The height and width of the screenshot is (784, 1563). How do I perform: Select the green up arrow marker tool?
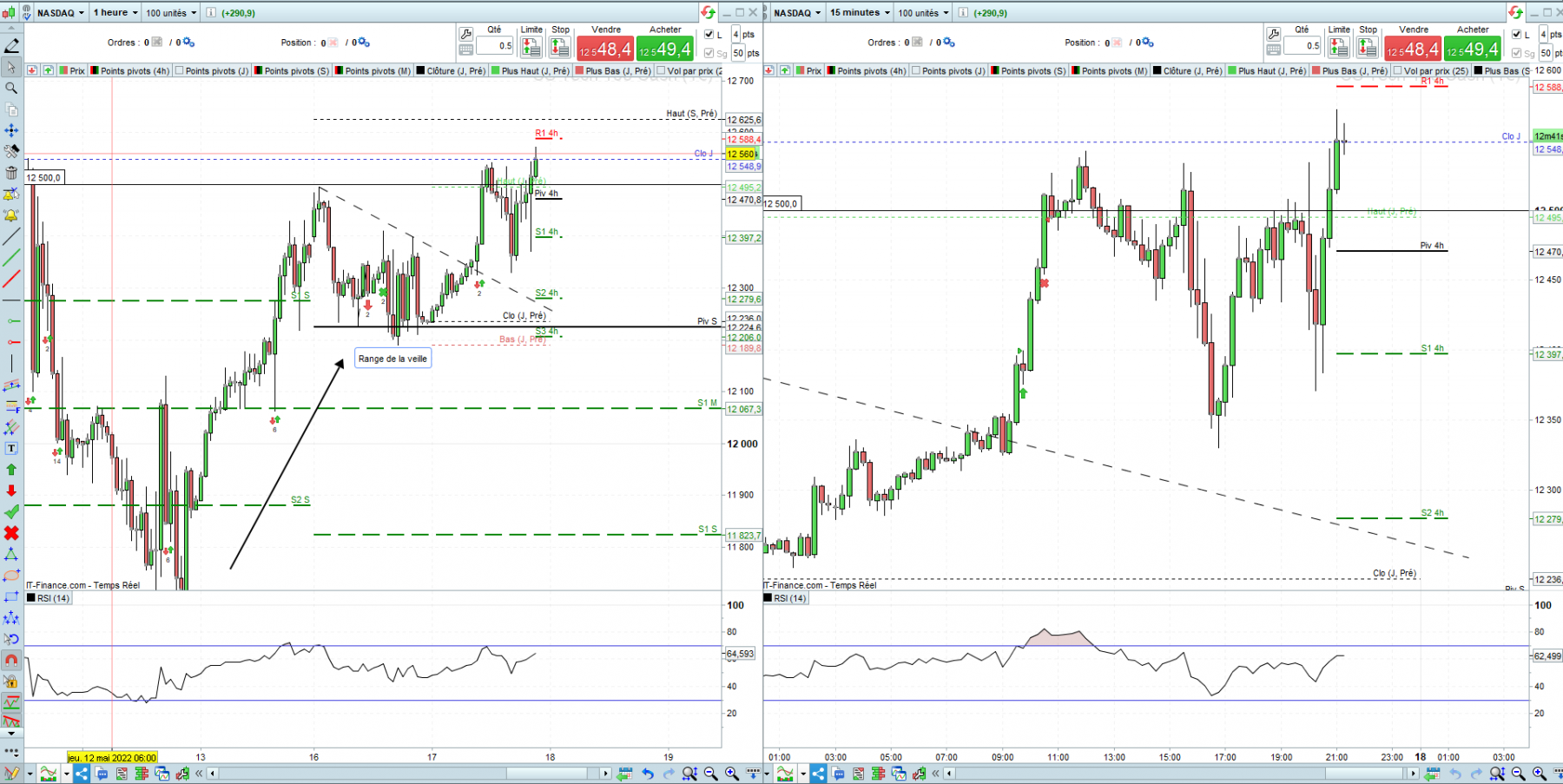click(11, 469)
